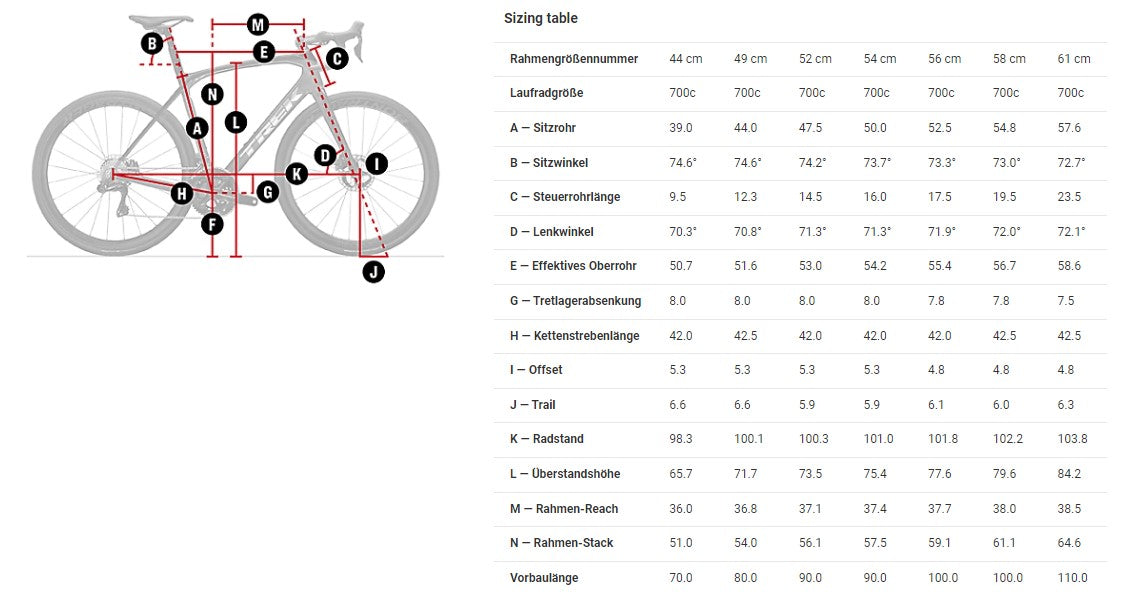Select the Rahmengrößennummer row label
This screenshot has width=1143, height=599.
pyautogui.click(x=573, y=59)
